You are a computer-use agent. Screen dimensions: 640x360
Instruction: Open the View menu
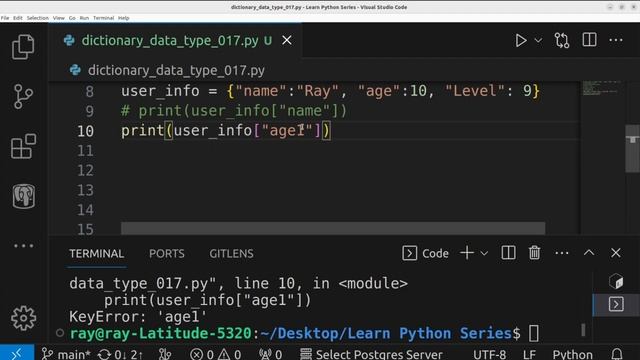click(59, 18)
